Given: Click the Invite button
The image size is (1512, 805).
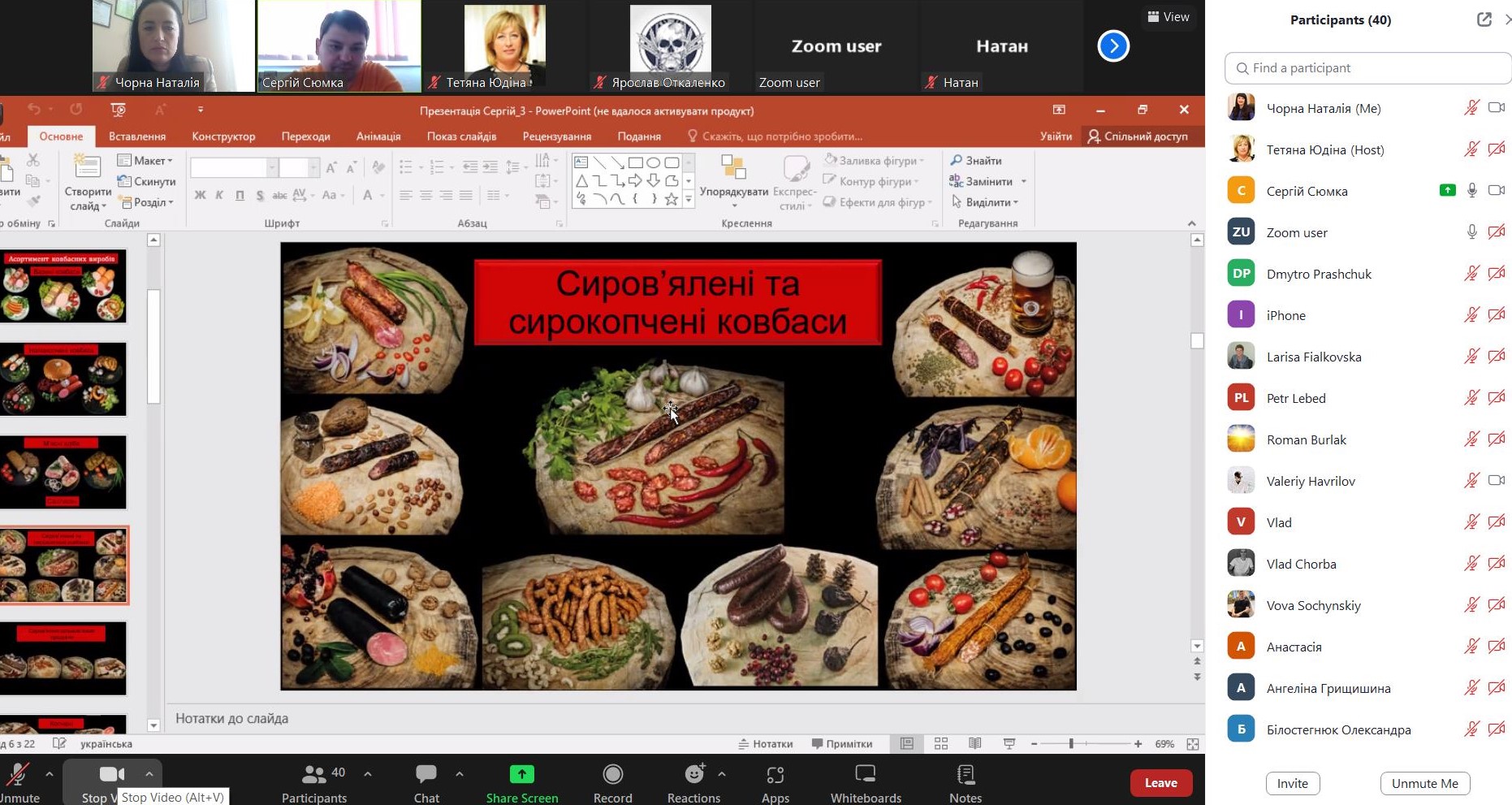Looking at the screenshot, I should [1292, 783].
